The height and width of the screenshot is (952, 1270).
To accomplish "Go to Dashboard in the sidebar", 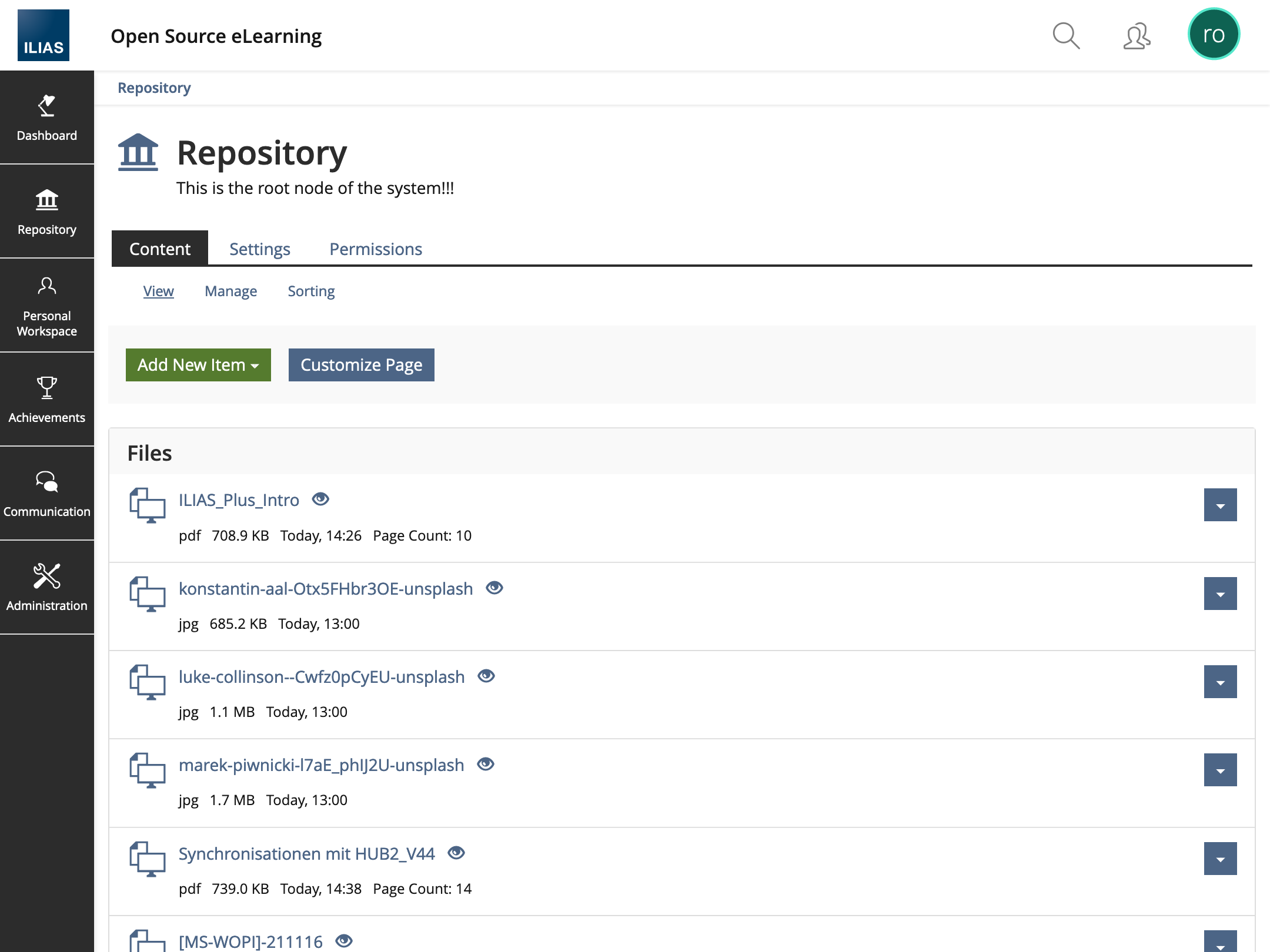I will (x=47, y=118).
